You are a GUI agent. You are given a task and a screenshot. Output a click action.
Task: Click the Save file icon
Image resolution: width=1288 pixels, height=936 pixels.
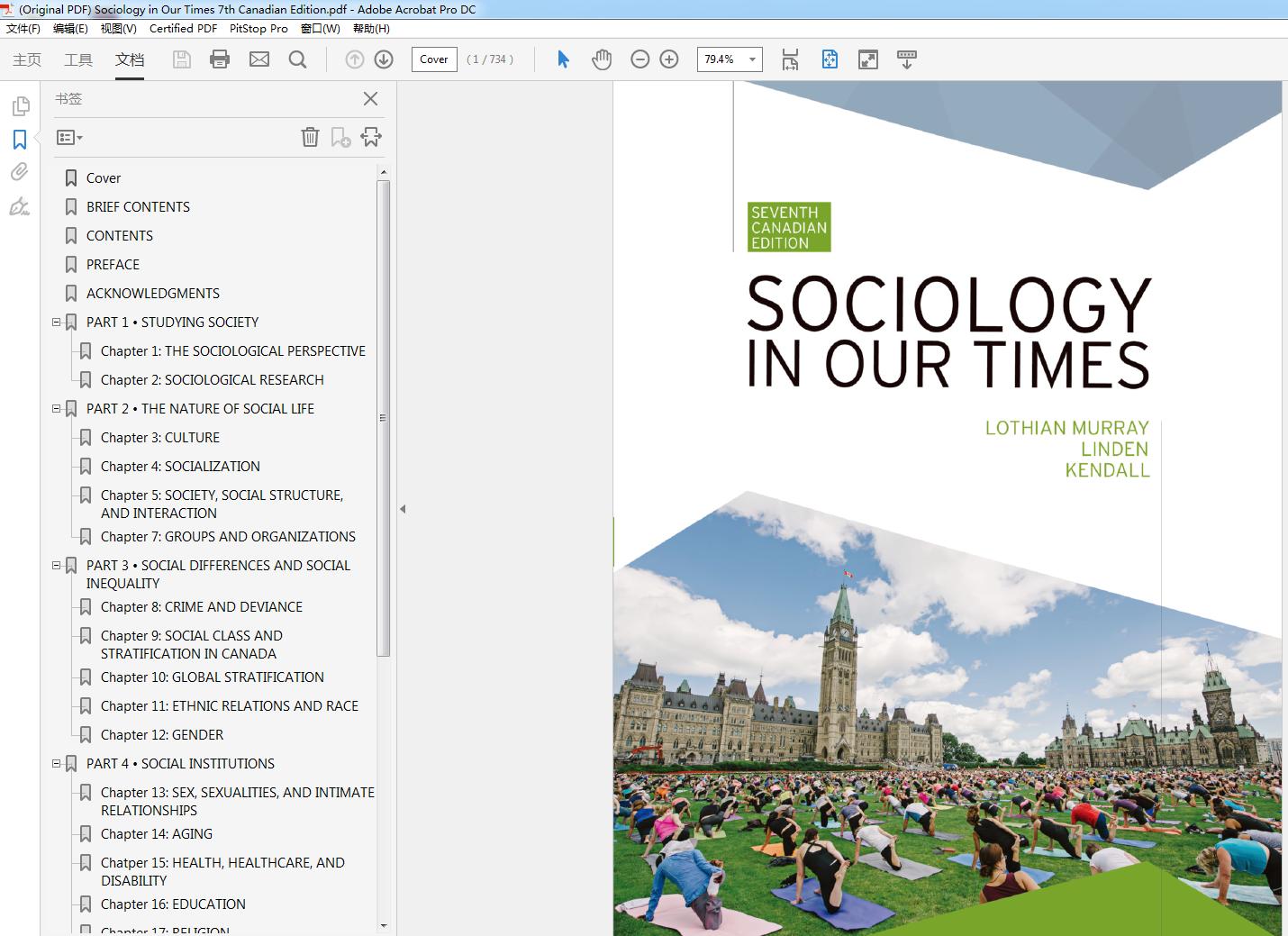[182, 59]
